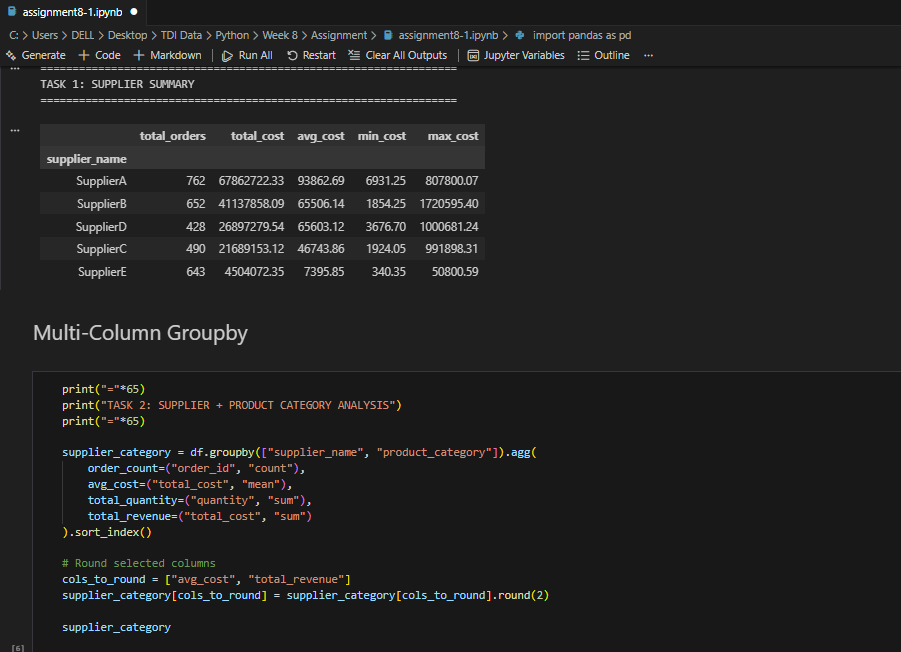
Task: Show the notebook Outline
Action: [603, 56]
